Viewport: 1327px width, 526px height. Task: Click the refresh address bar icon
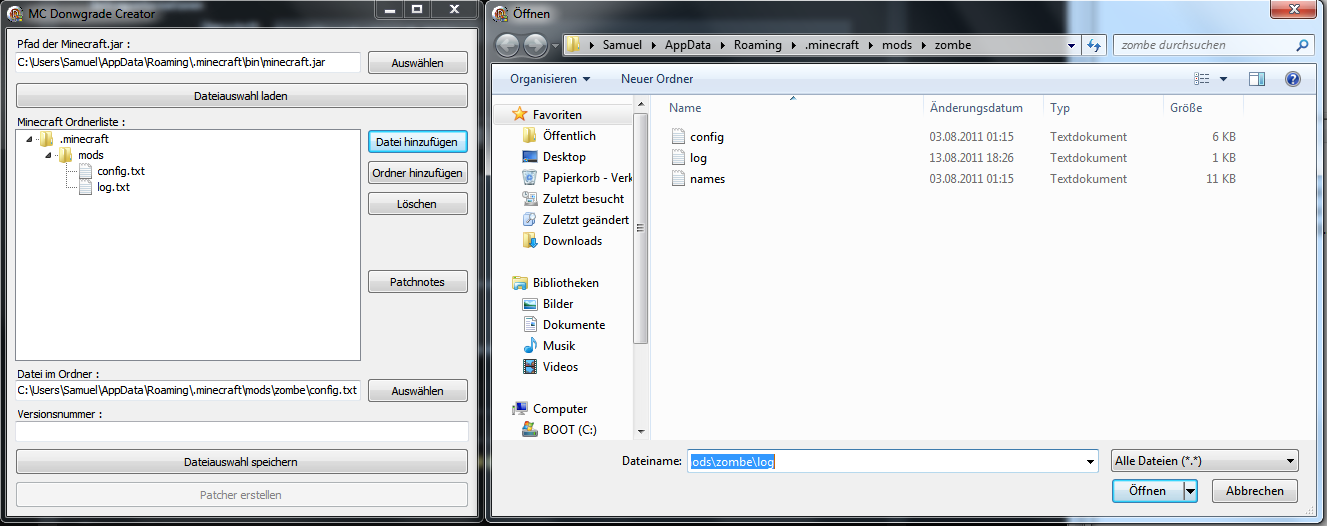1094,45
